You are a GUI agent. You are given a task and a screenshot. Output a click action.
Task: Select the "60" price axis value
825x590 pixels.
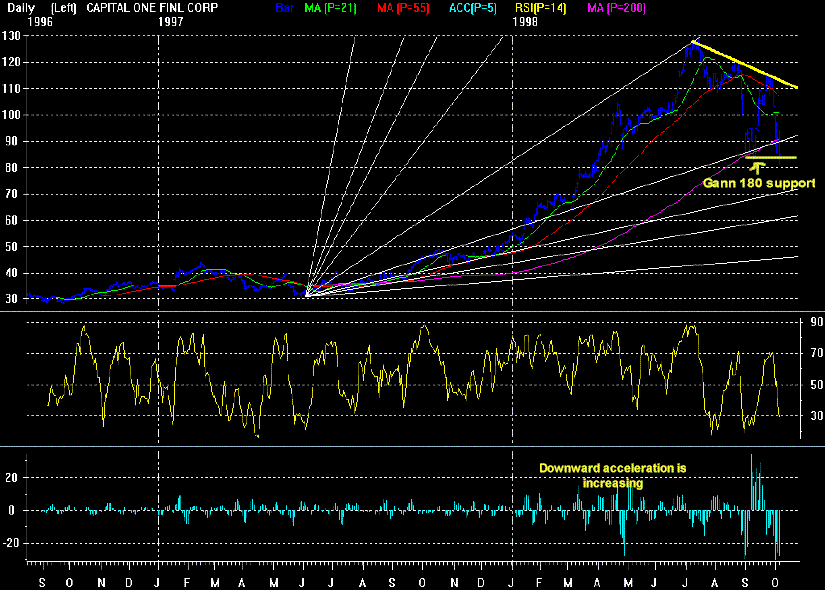(x=11, y=220)
